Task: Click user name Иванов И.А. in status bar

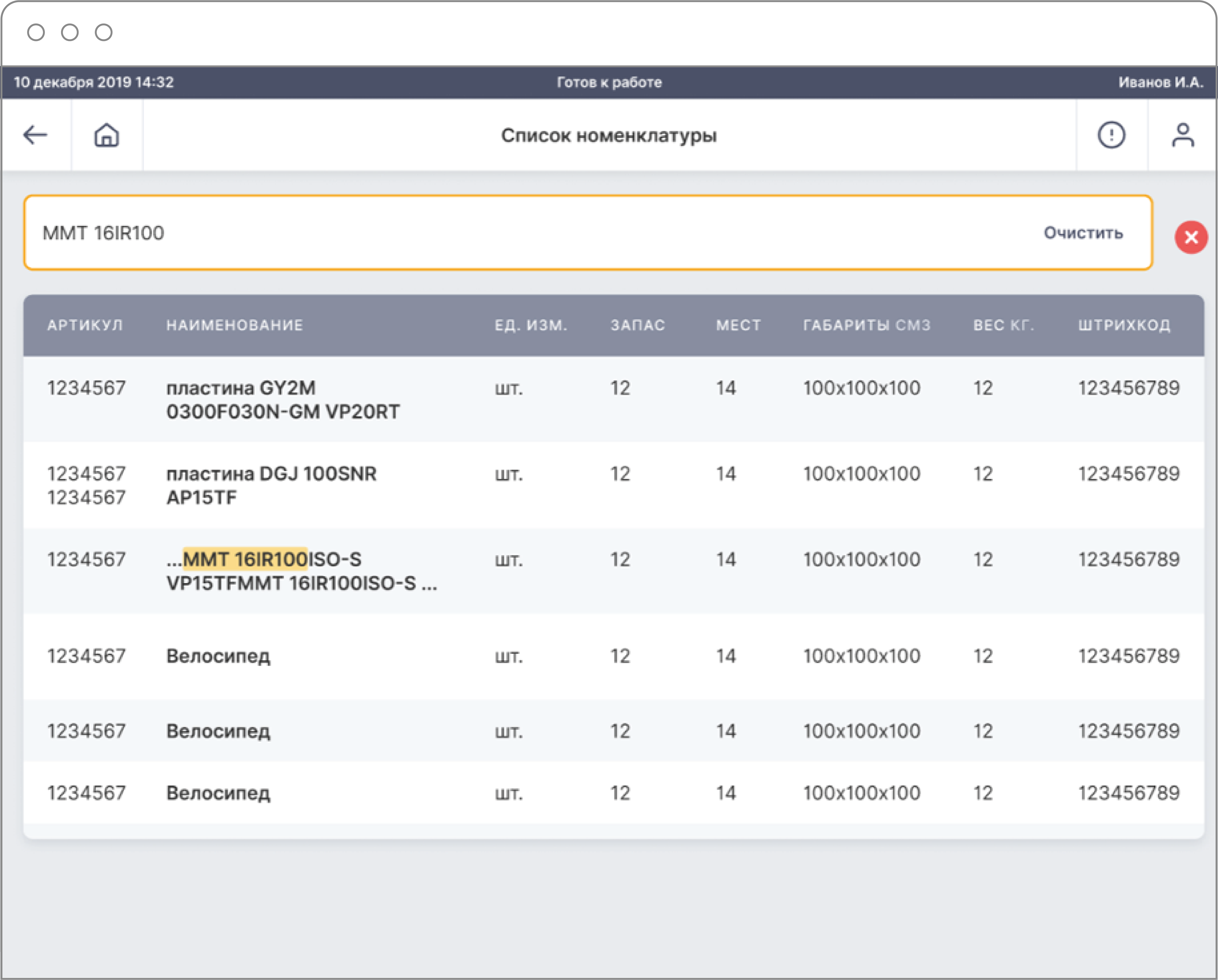Action: click(x=1160, y=82)
